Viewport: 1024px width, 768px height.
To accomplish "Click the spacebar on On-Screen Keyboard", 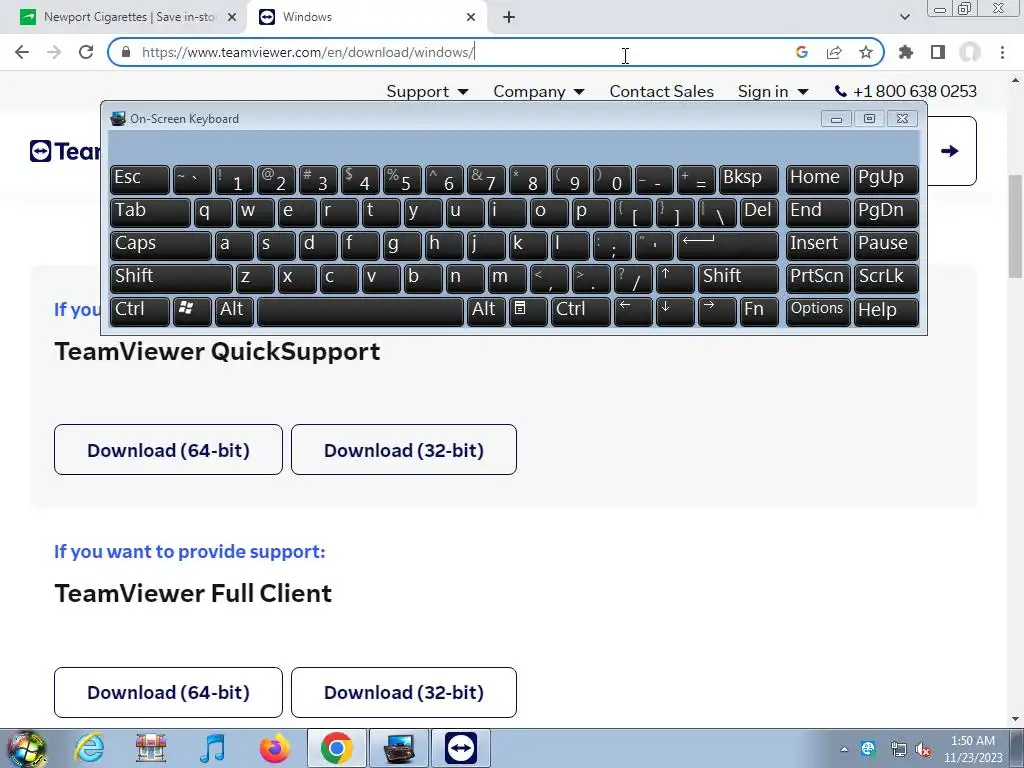I will 360,311.
